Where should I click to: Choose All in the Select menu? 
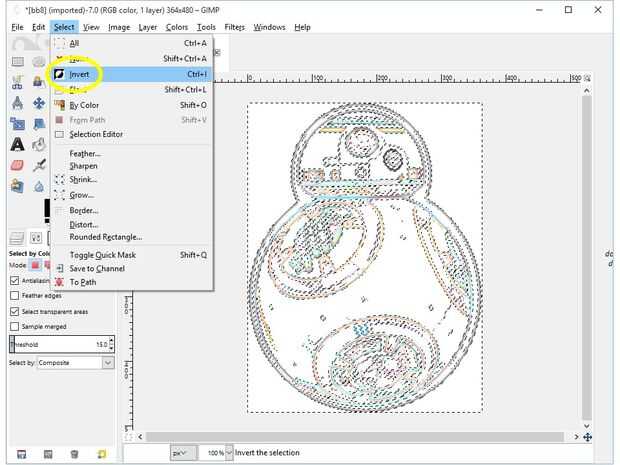coord(132,43)
